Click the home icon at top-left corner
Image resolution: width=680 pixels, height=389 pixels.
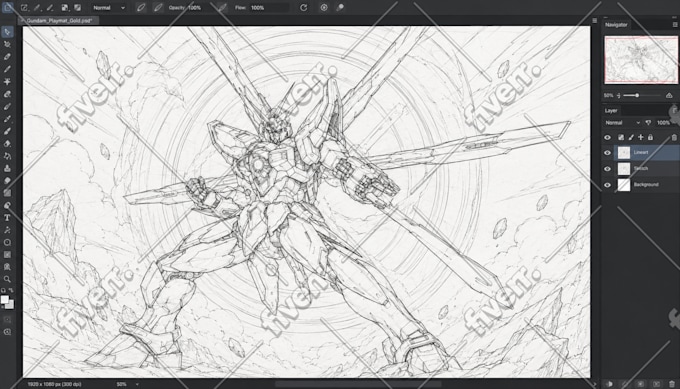(7, 7)
